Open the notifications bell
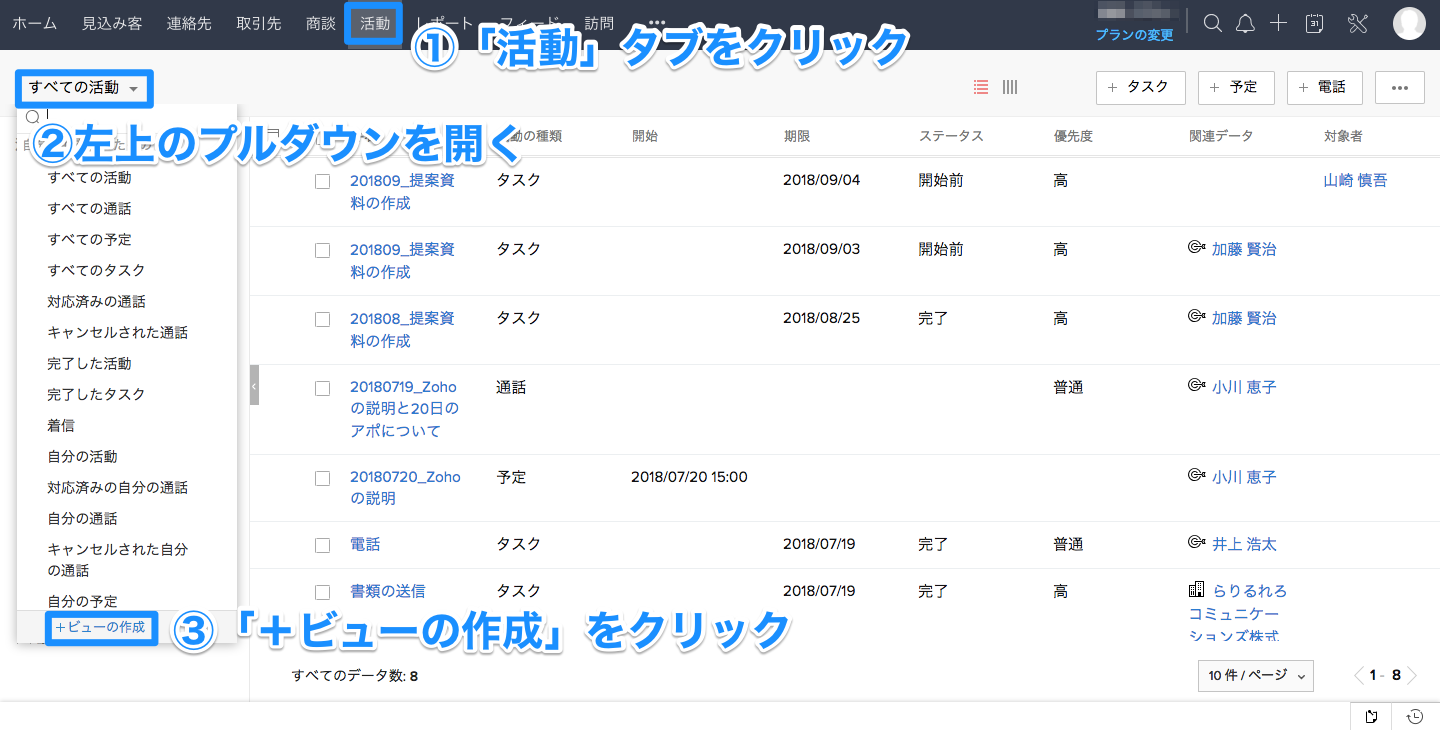 coord(1245,23)
